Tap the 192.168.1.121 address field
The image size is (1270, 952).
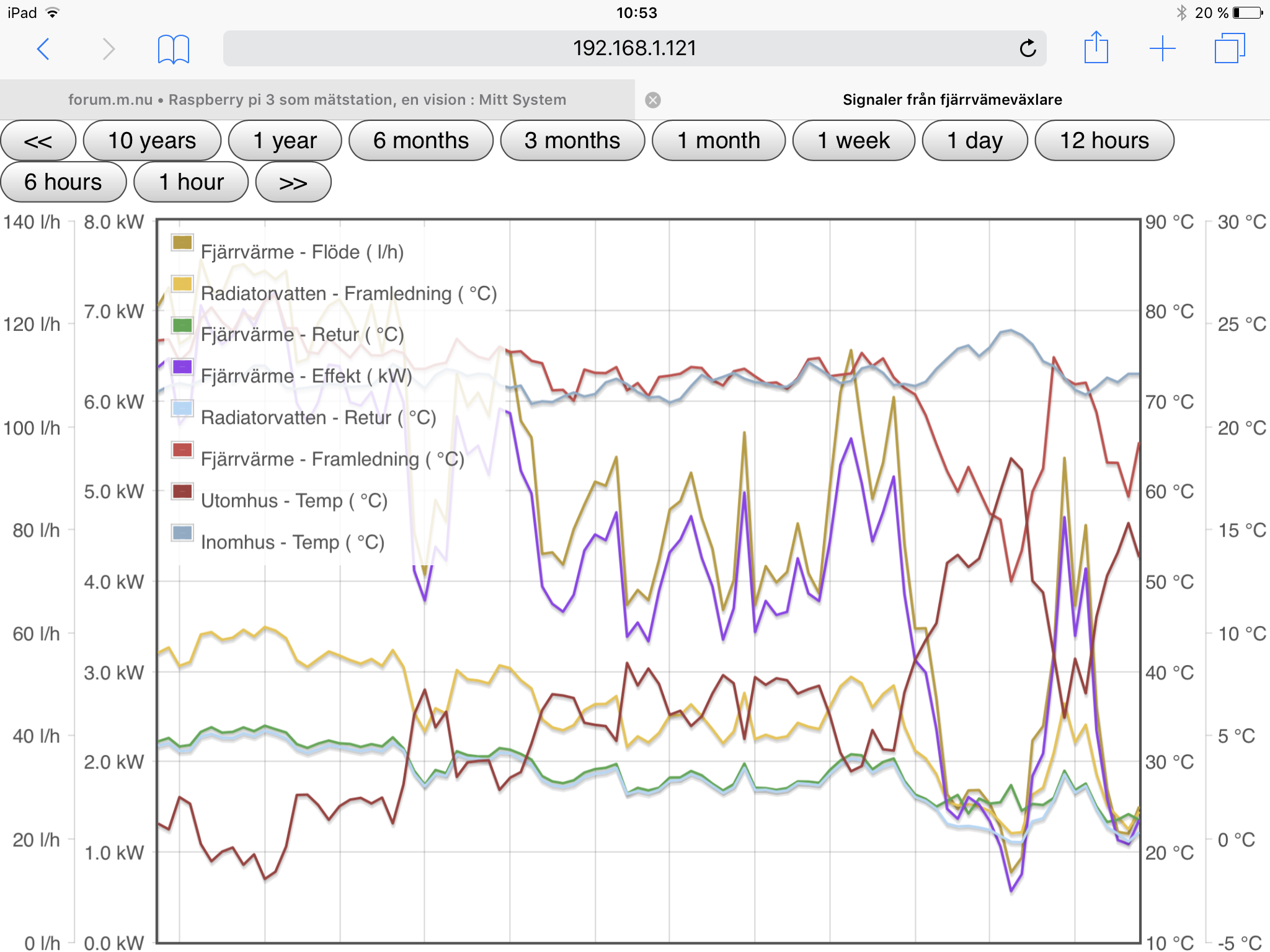click(634, 48)
